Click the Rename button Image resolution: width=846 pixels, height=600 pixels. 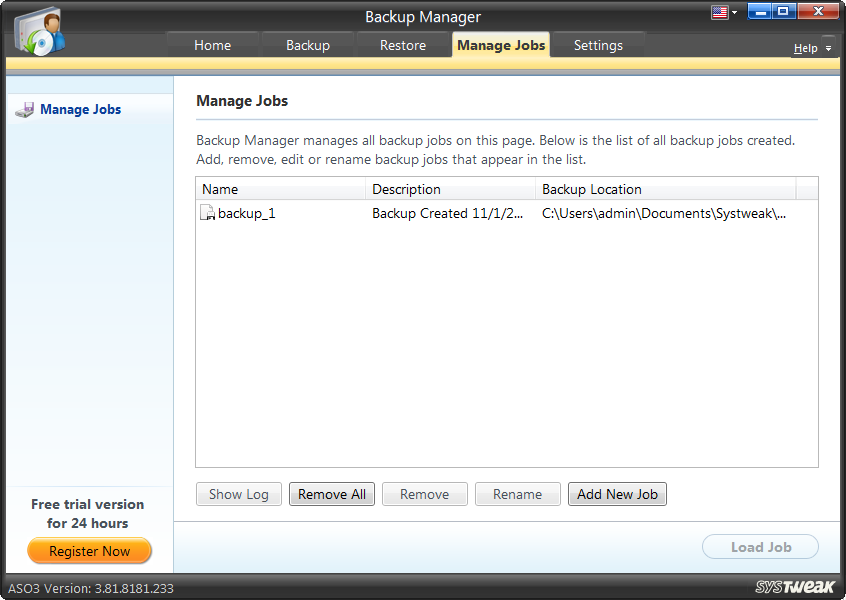[x=517, y=493]
